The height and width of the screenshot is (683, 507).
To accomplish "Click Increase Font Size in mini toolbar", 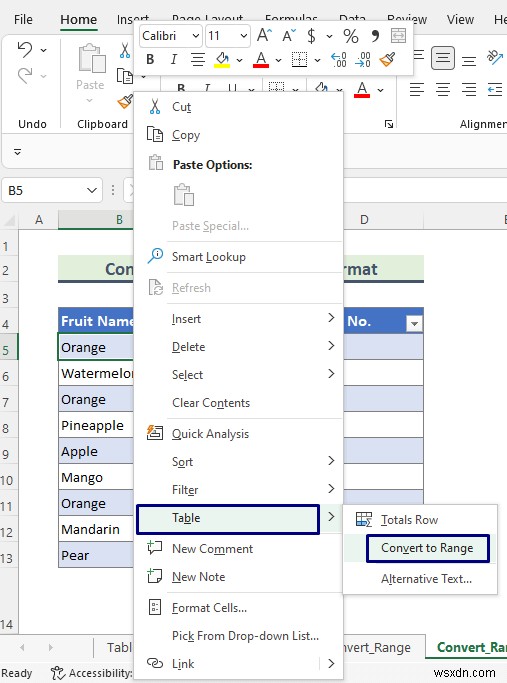I will click(x=264, y=35).
